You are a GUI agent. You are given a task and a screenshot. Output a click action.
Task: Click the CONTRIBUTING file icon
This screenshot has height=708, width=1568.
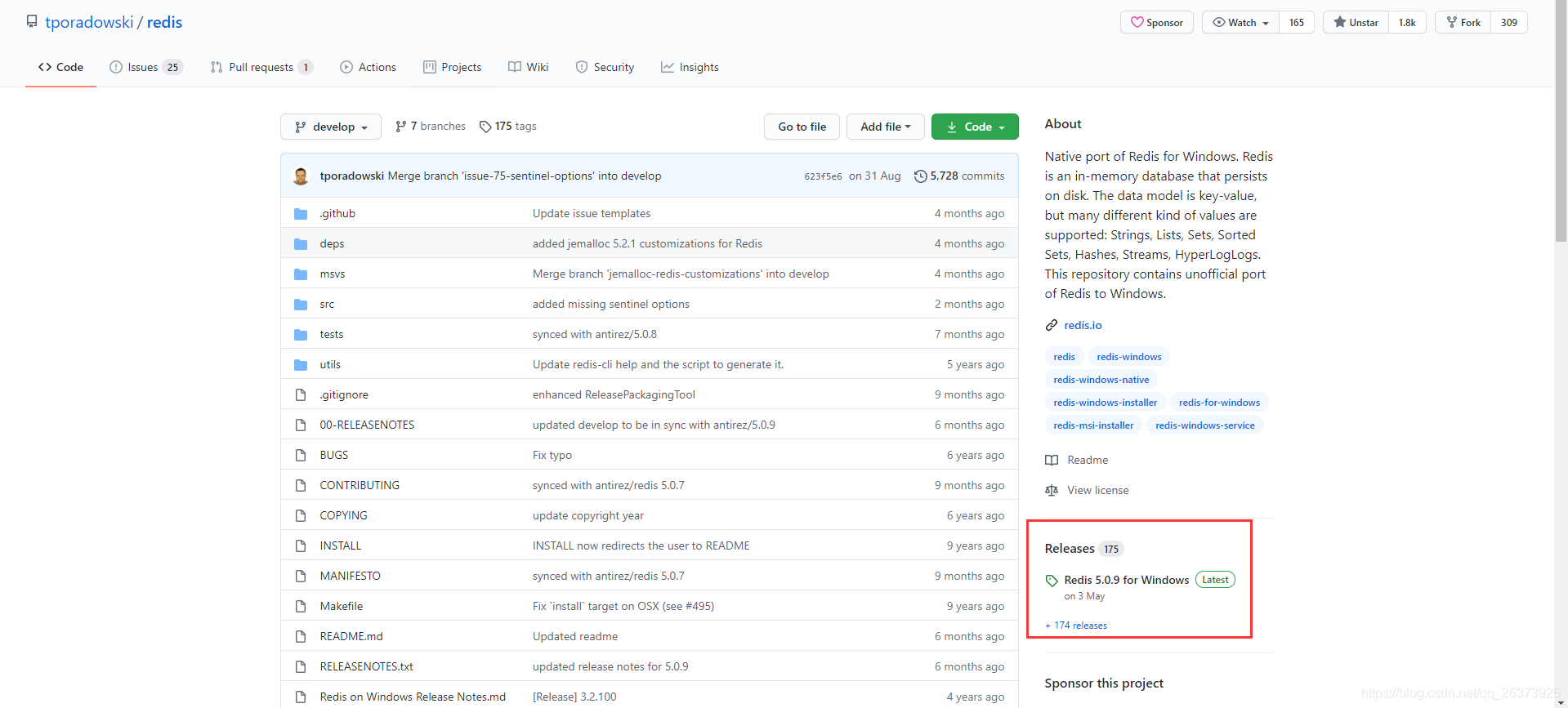point(301,486)
